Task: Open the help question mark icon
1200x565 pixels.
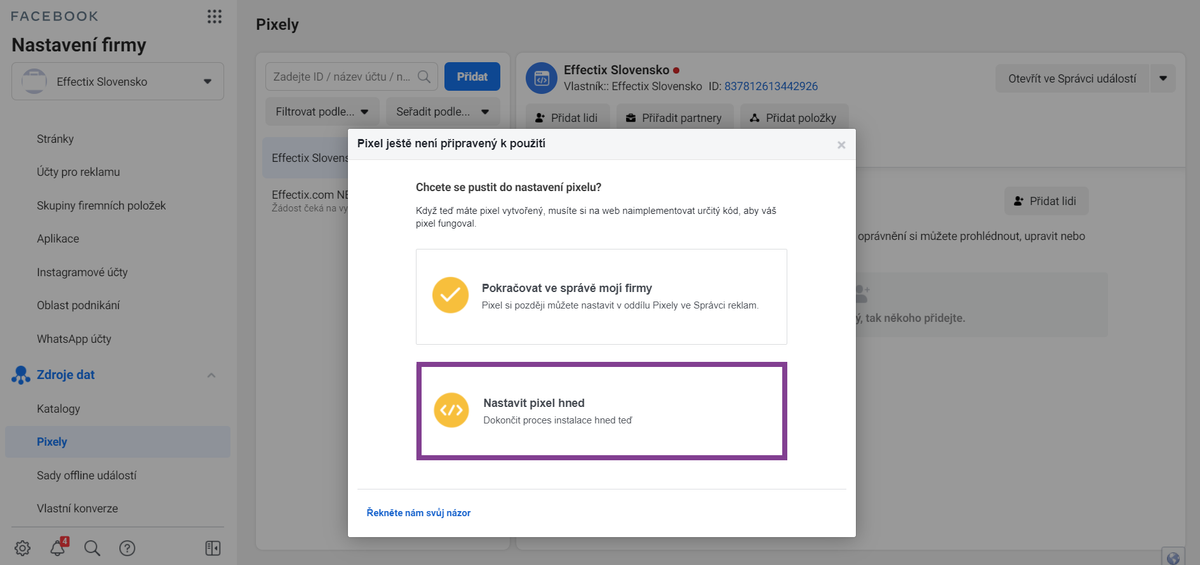Action: 127,548
